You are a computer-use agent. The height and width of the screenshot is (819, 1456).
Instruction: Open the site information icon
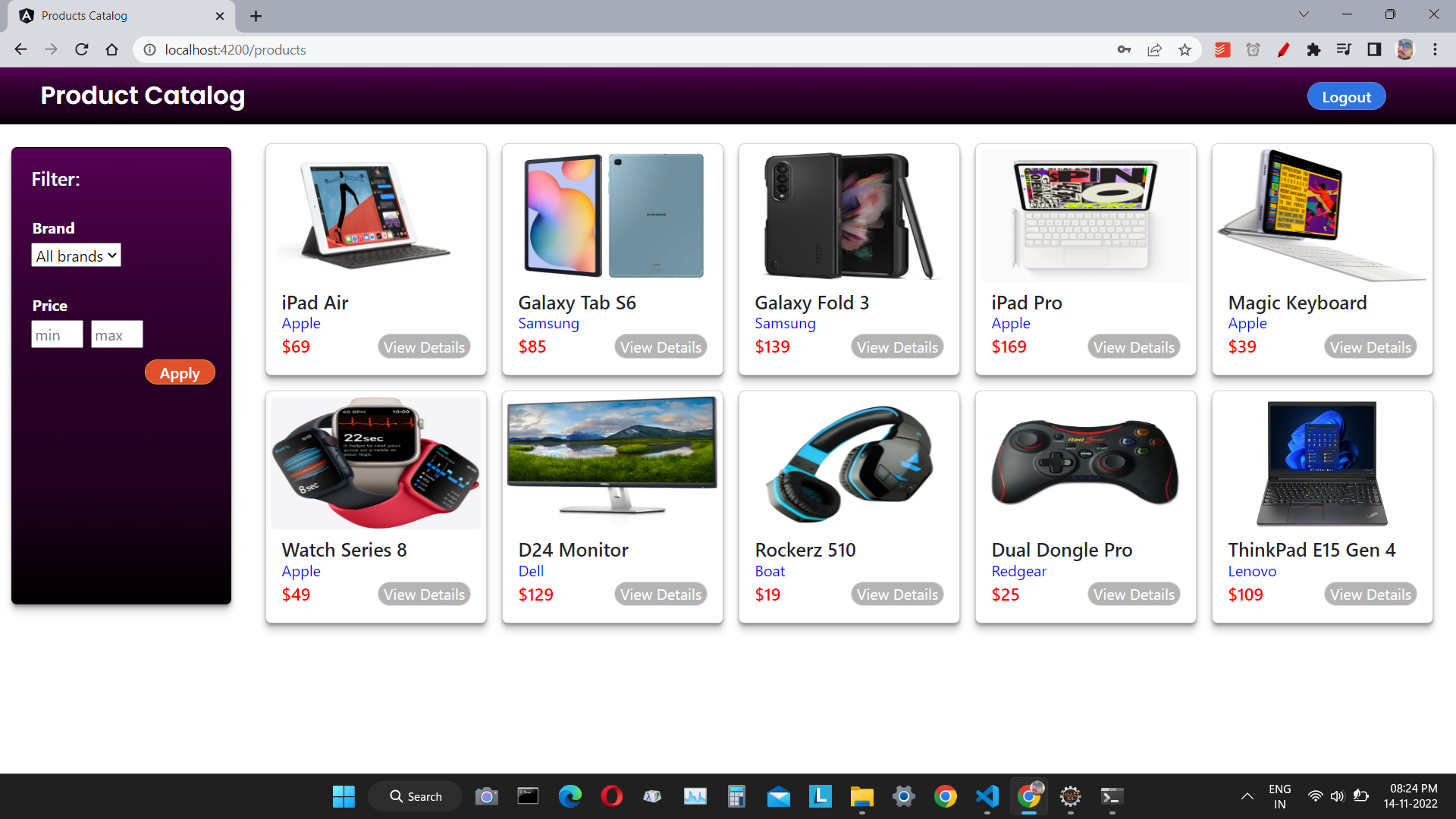(150, 50)
